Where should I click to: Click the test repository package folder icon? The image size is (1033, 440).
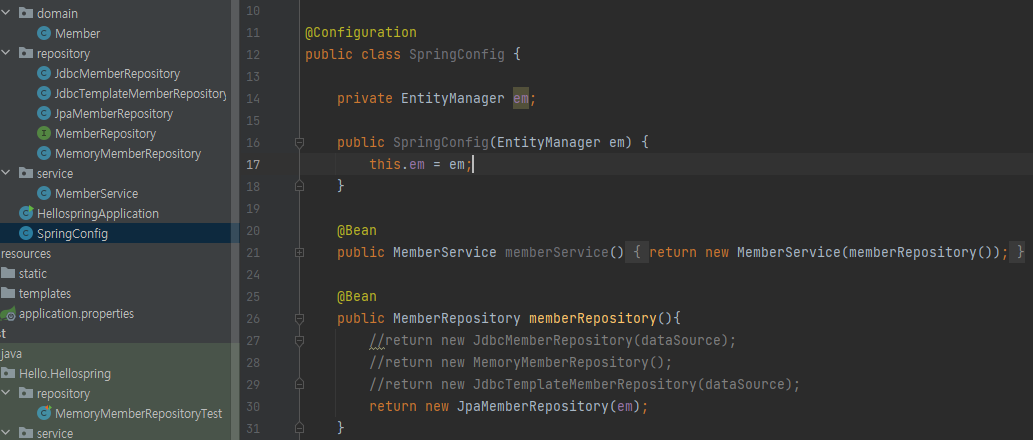coord(26,393)
